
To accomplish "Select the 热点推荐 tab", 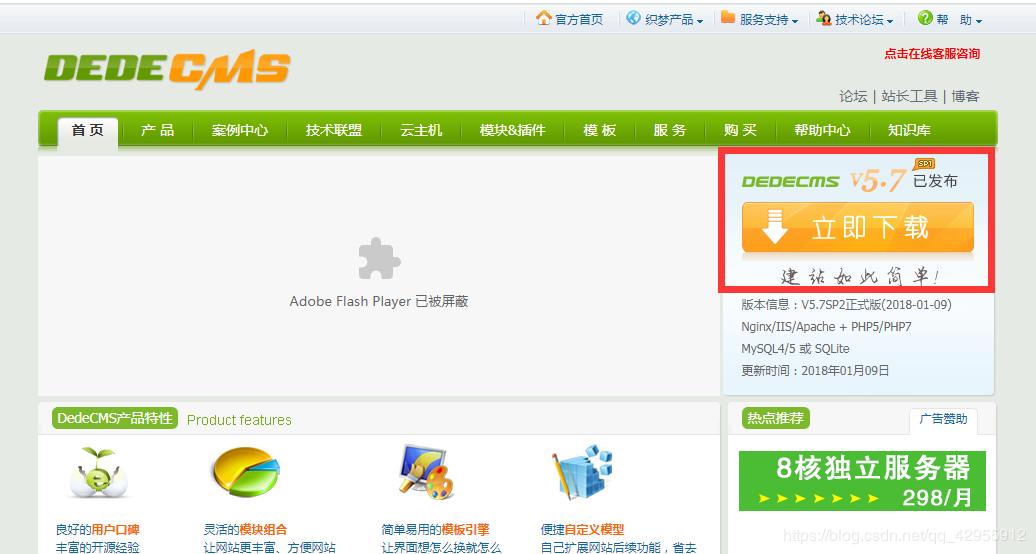I will (775, 418).
